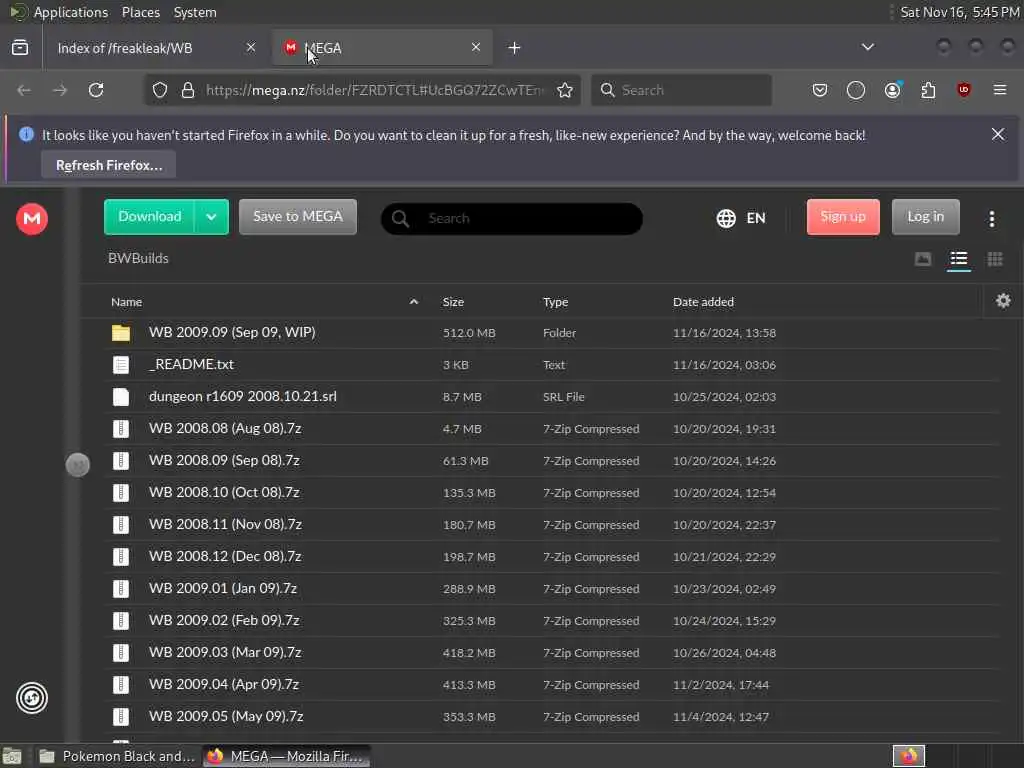Screen dimensions: 1024x768
Task: Open the Pocket save icon
Action: tap(820, 90)
